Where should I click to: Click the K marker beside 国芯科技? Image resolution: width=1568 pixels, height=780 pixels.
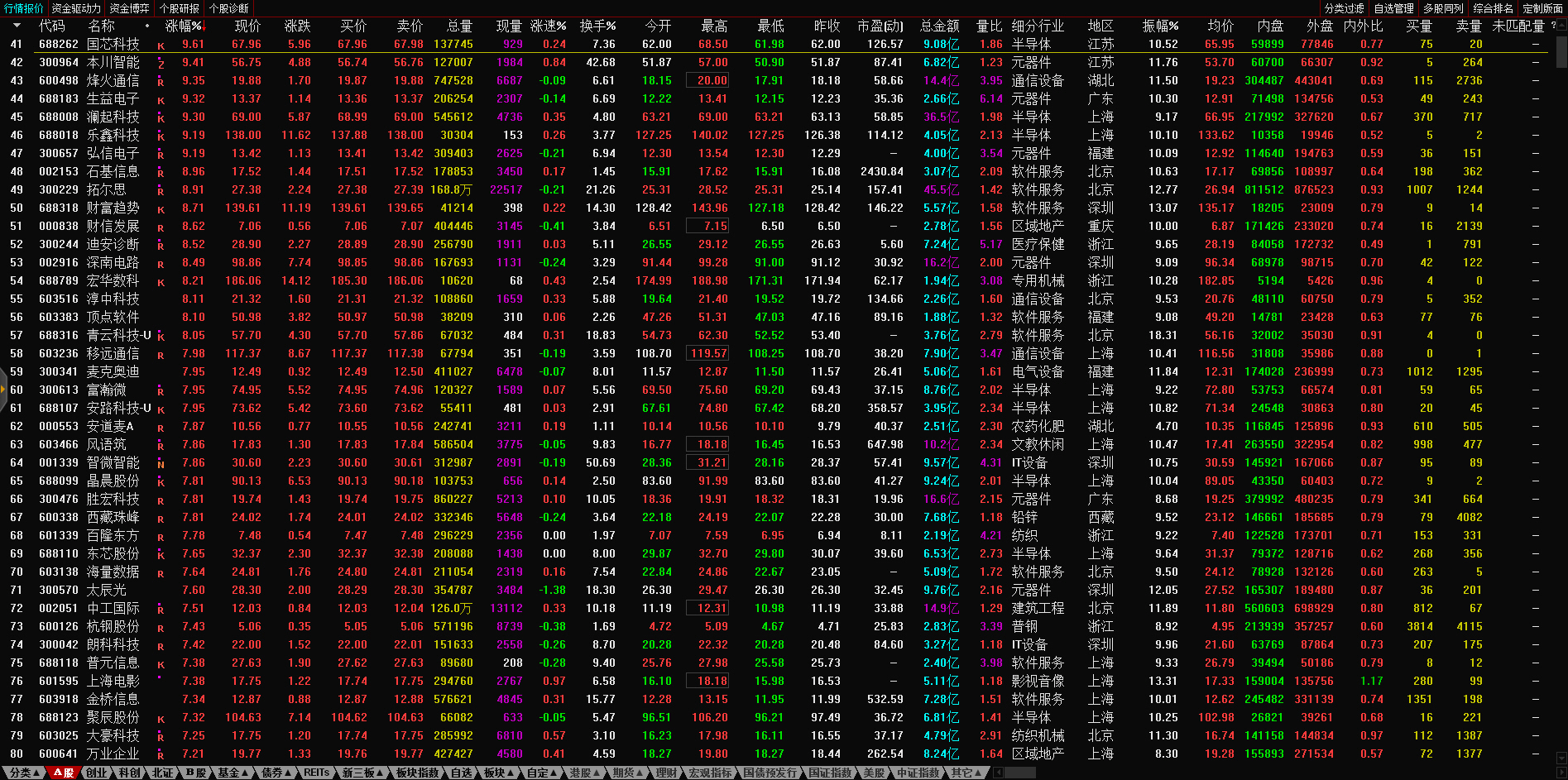(x=161, y=46)
